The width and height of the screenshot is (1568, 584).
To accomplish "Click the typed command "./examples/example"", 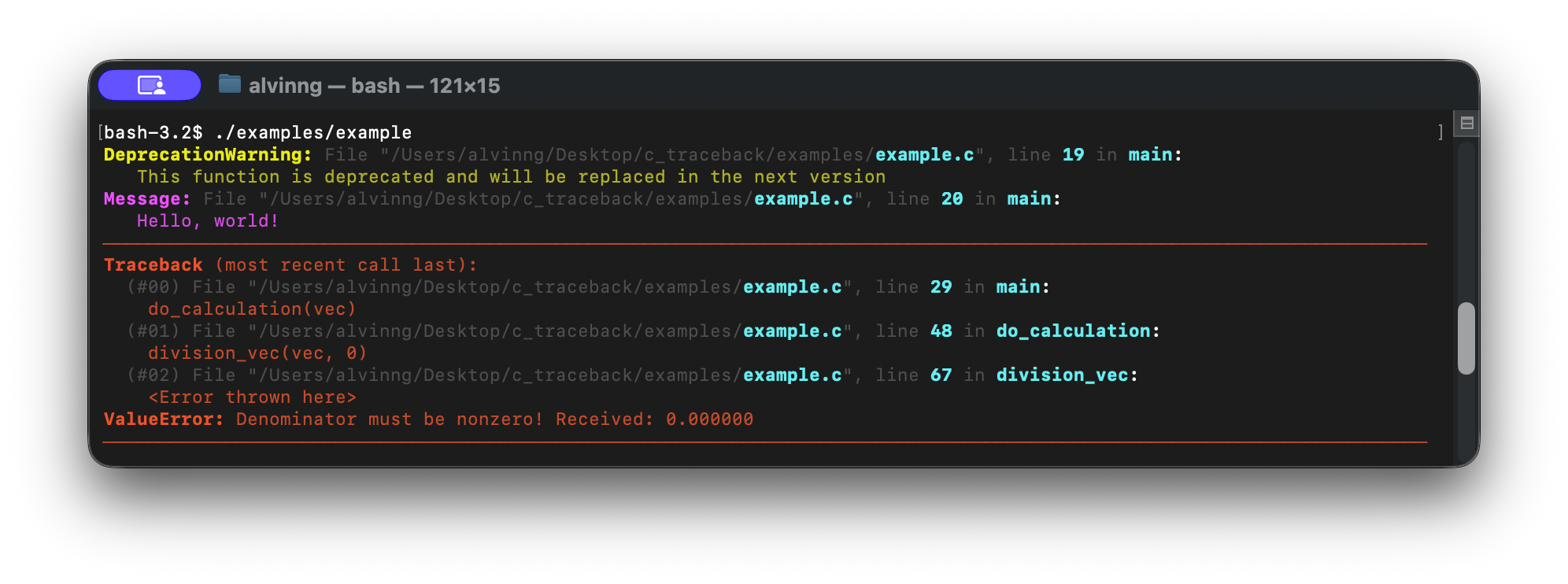I will [x=312, y=132].
